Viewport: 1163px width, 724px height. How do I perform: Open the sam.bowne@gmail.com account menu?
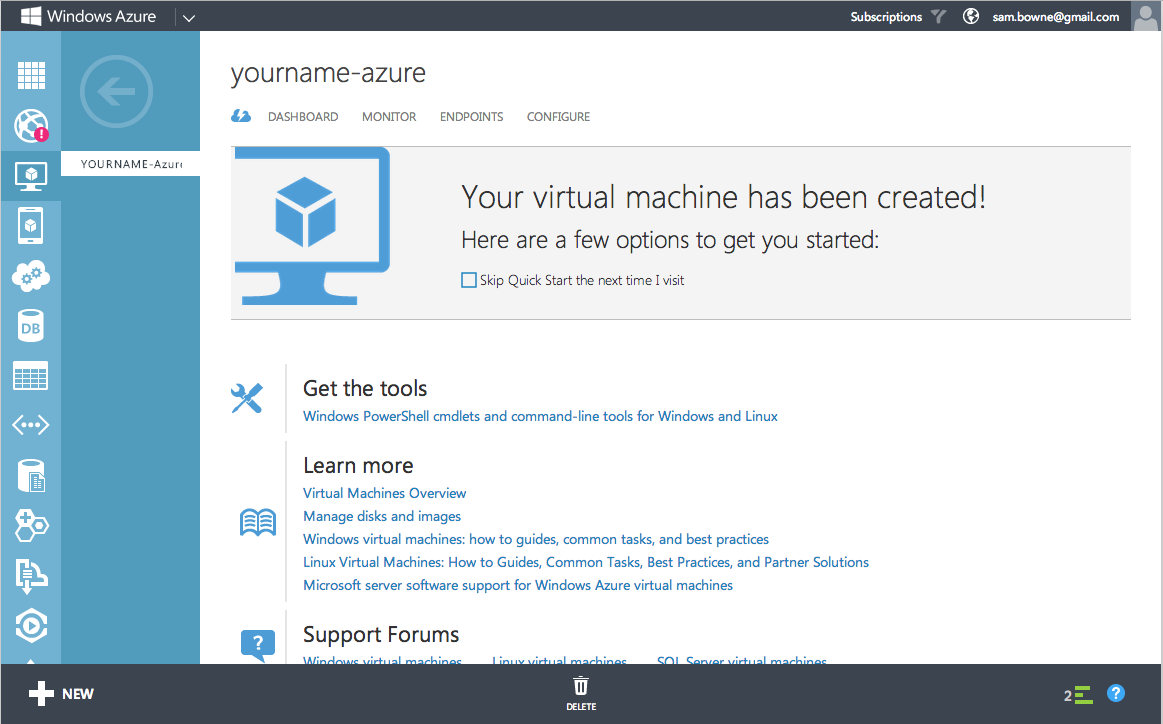[x=1056, y=16]
